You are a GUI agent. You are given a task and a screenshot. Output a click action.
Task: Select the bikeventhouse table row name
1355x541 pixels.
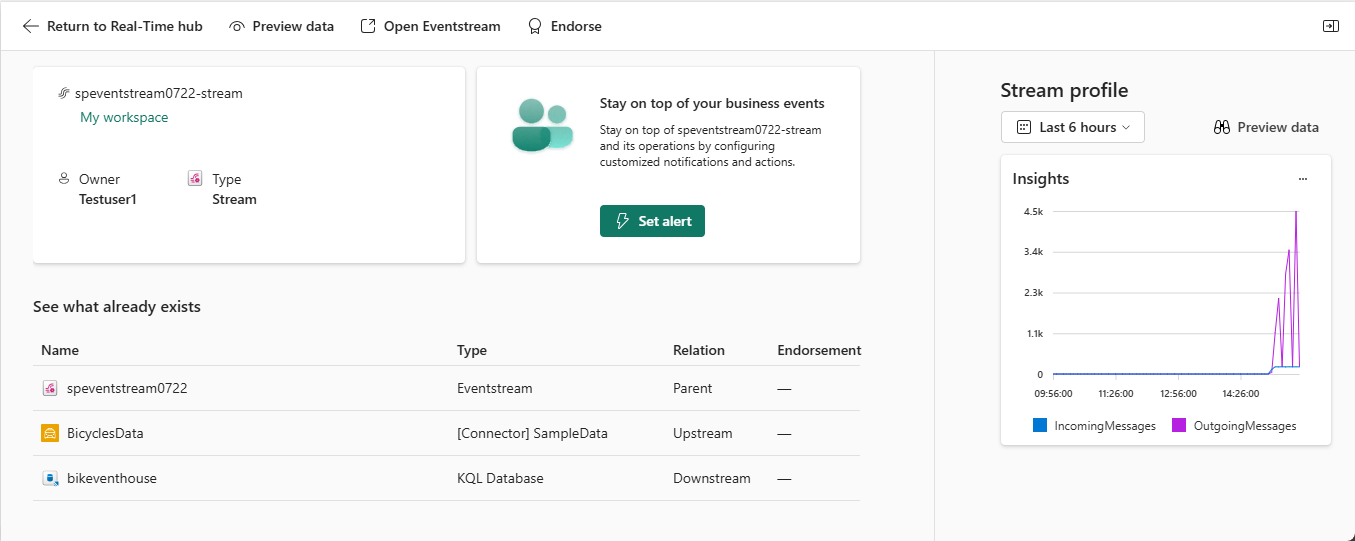pyautogui.click(x=112, y=478)
